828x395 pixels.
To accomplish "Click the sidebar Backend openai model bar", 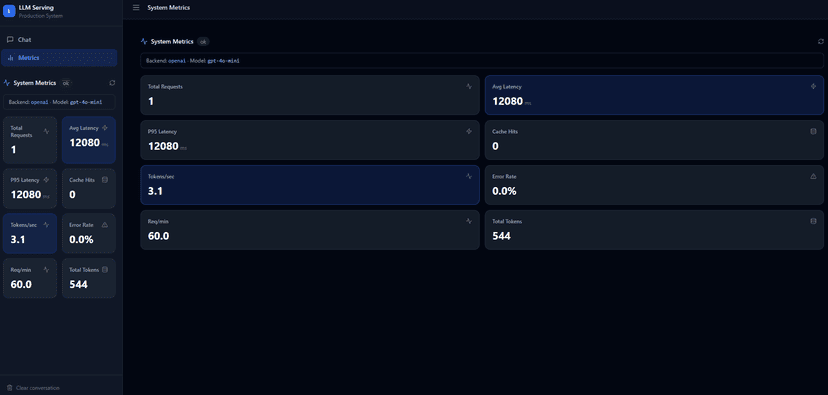I will pos(59,102).
